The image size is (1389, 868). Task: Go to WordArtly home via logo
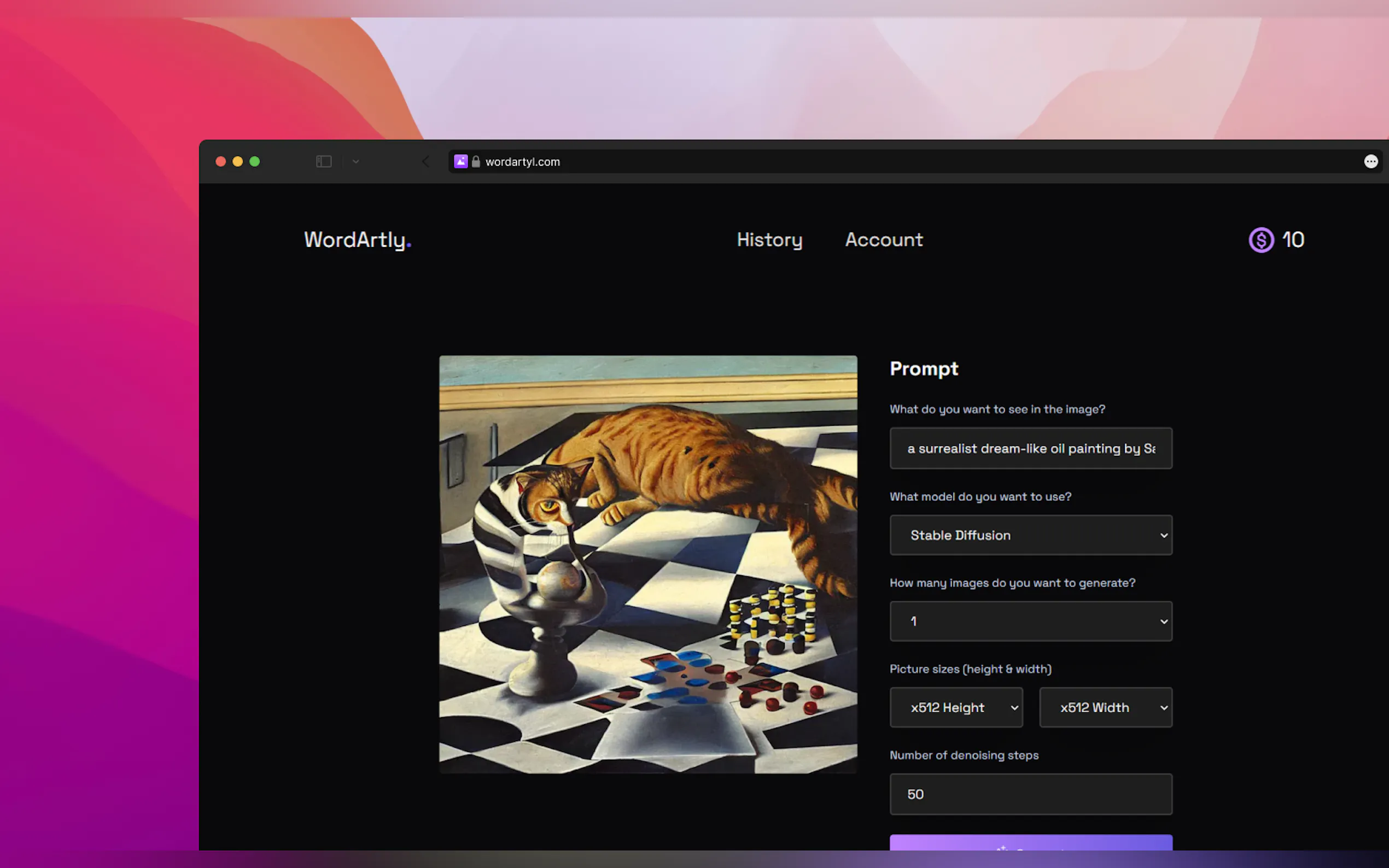coord(357,240)
